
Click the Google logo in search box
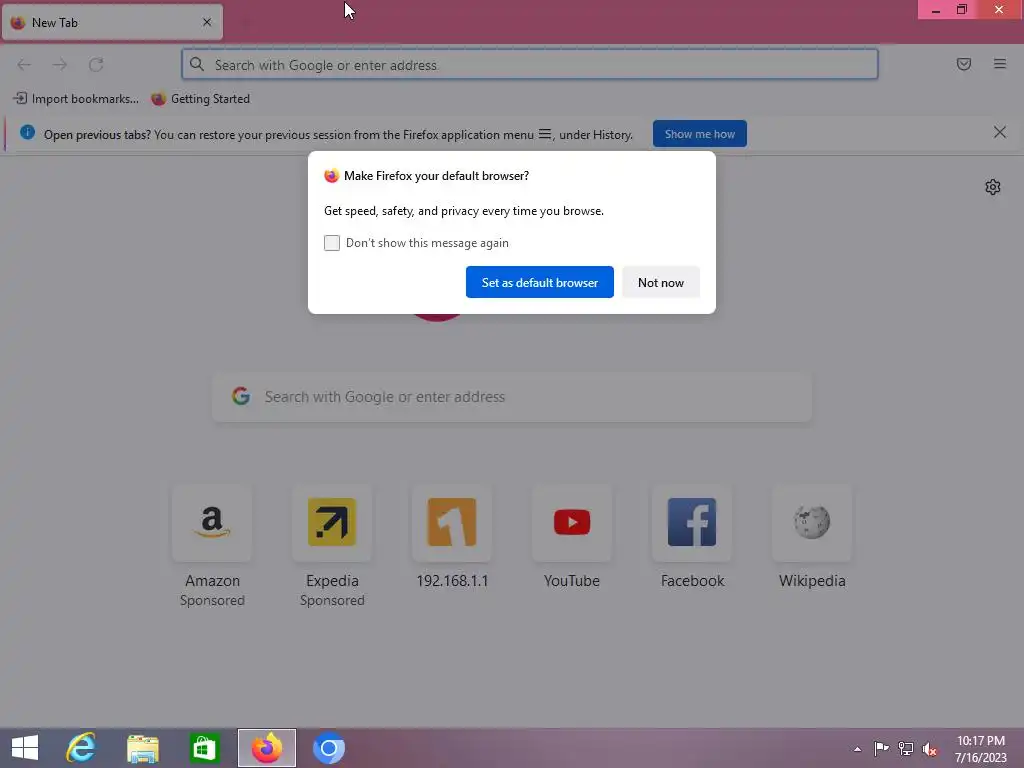coord(241,396)
